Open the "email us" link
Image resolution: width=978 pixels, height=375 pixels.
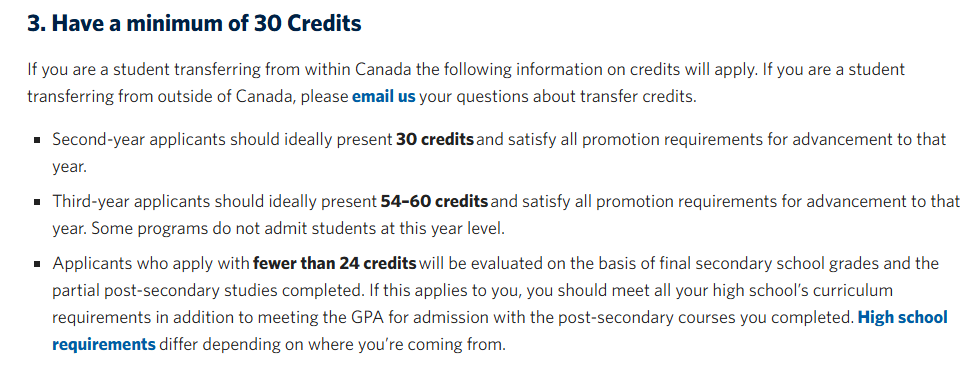point(384,97)
